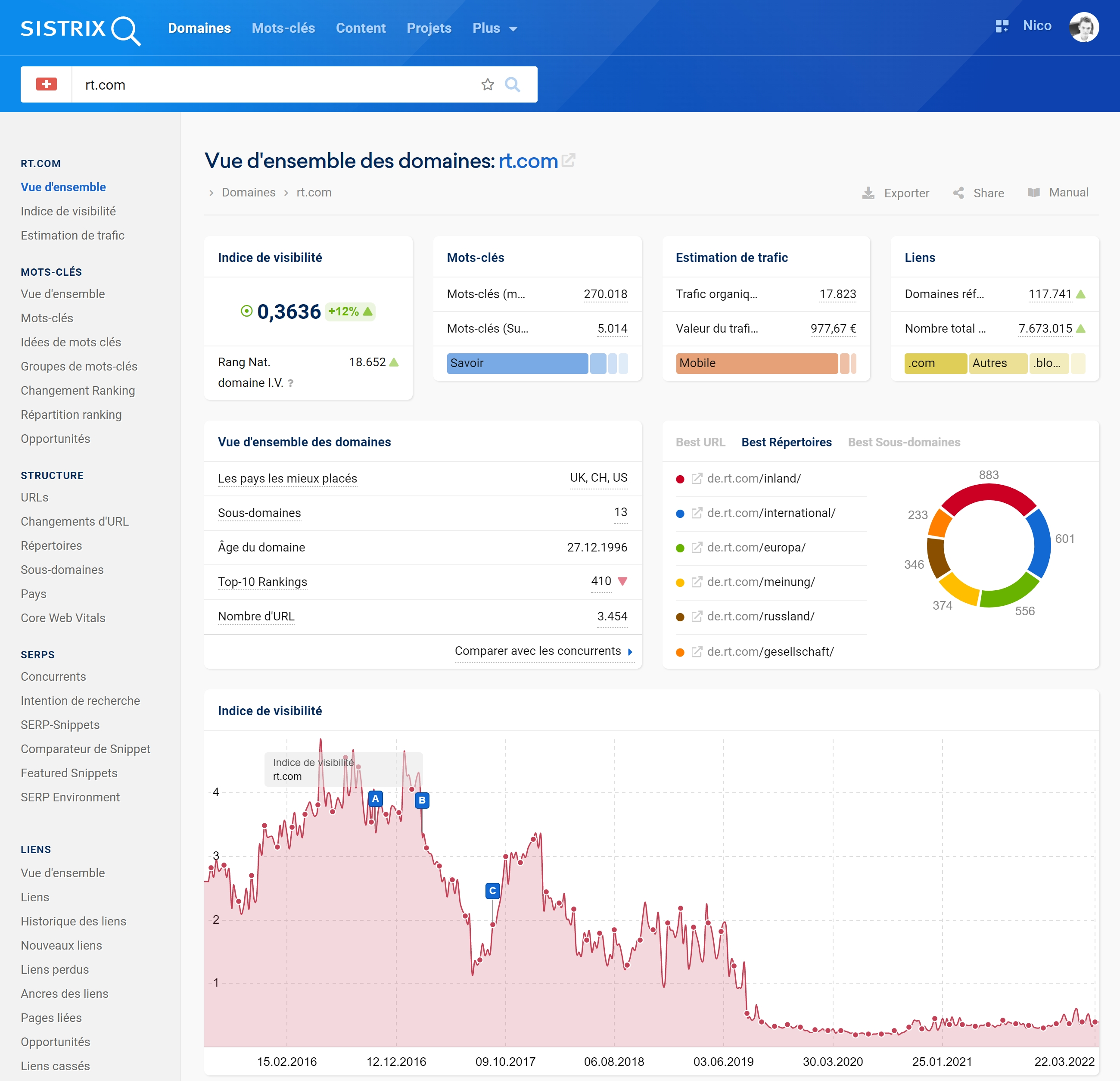Click the blue Savoir bar segment
This screenshot has width=1120, height=1081.
(518, 363)
